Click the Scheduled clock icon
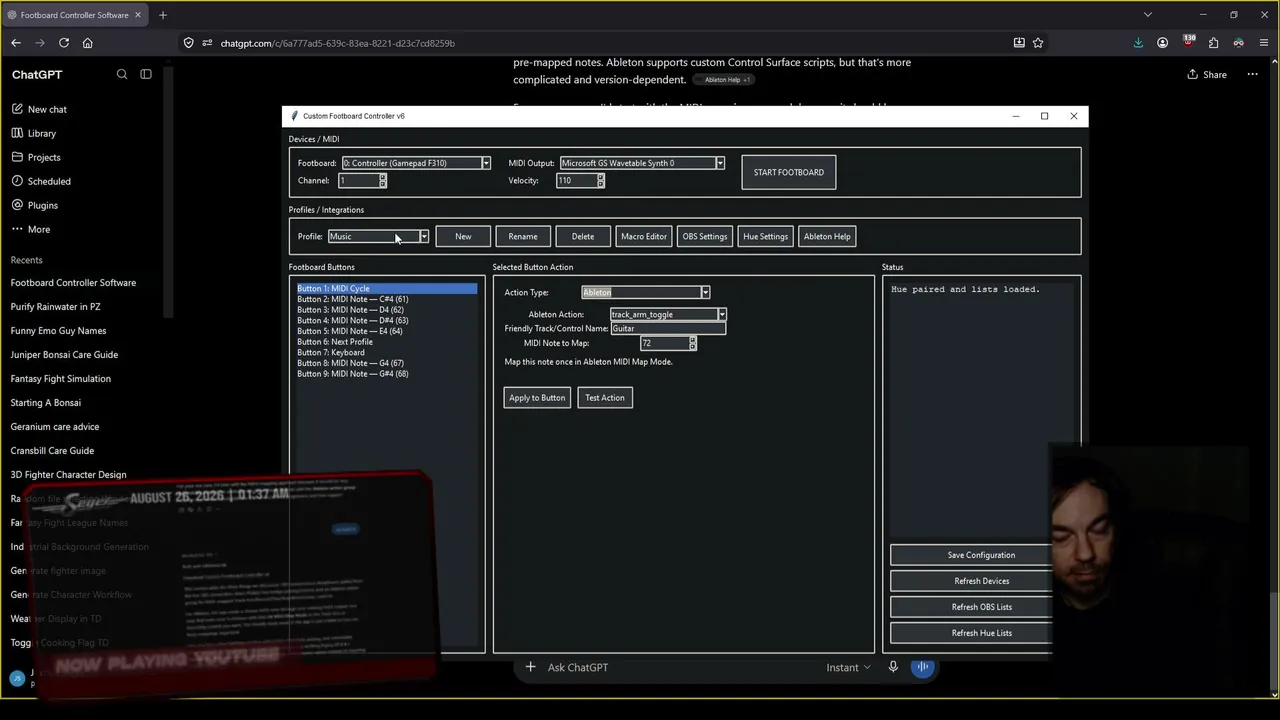This screenshot has width=1280, height=720. pos(17,181)
